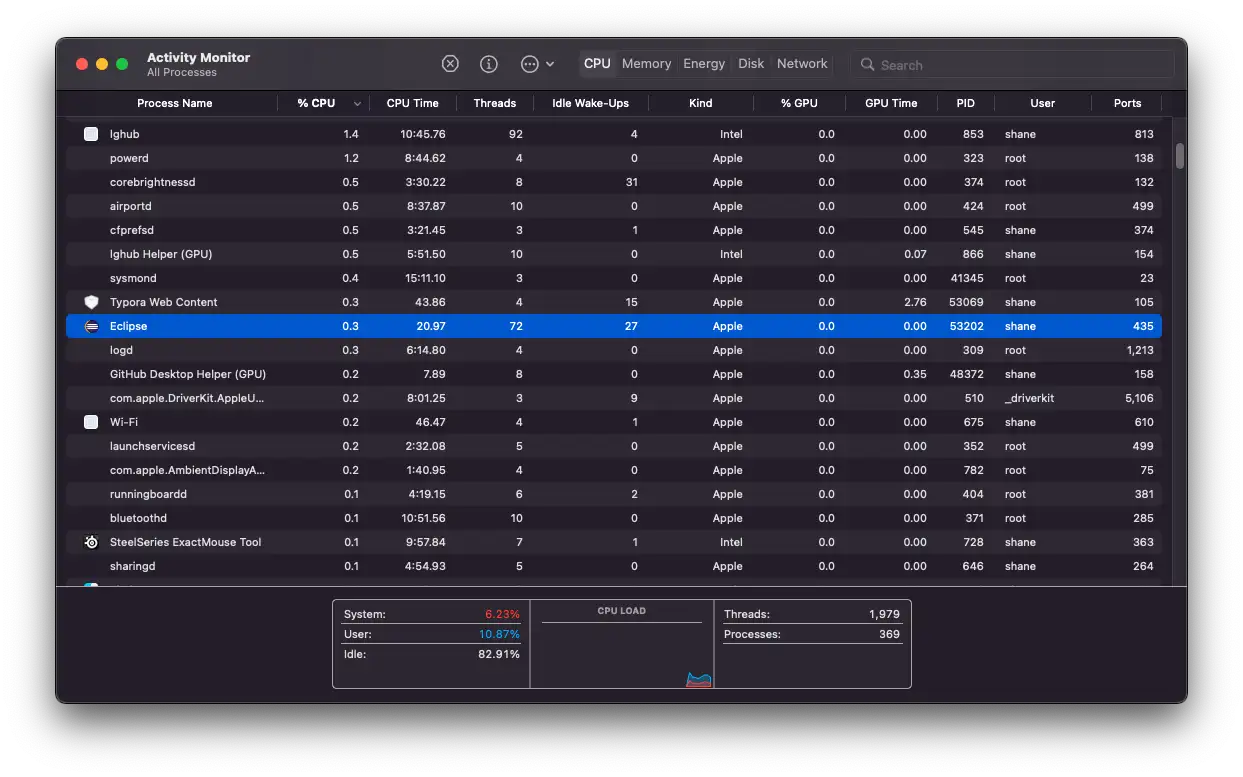
Task: Click the Wi-Fi process icon
Action: coord(91,422)
